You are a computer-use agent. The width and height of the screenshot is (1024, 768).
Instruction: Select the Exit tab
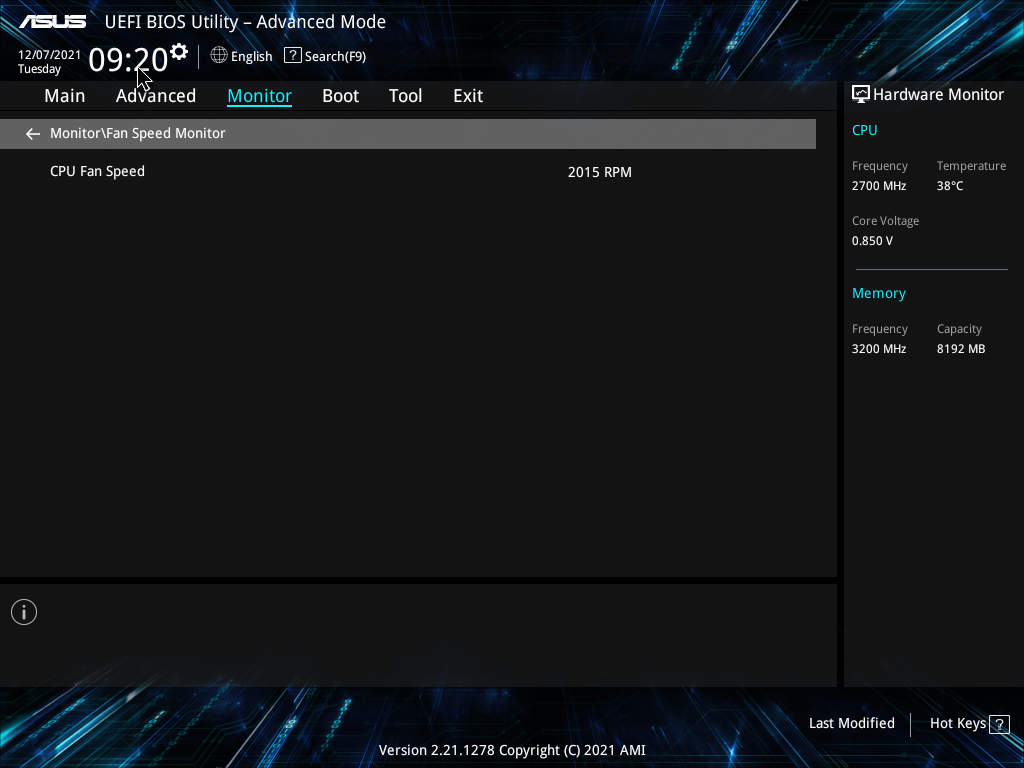tap(468, 96)
